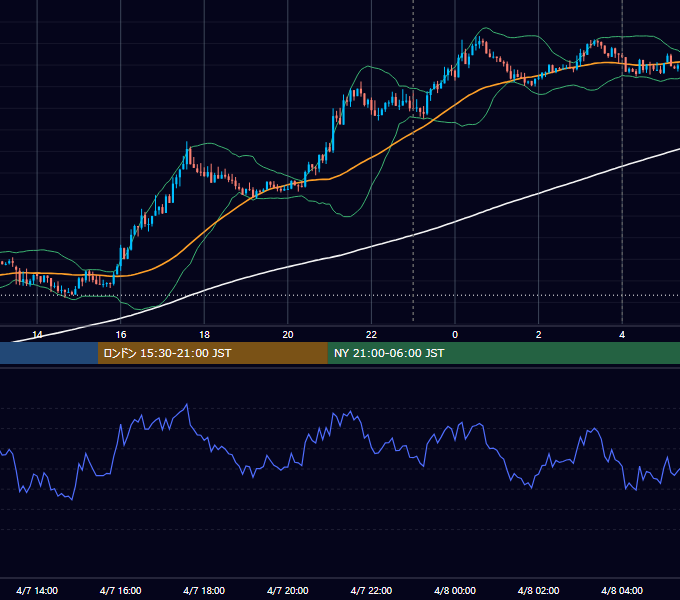Click the 4/7 18:00 time label
Image resolution: width=680 pixels, height=600 pixels.
(x=204, y=590)
